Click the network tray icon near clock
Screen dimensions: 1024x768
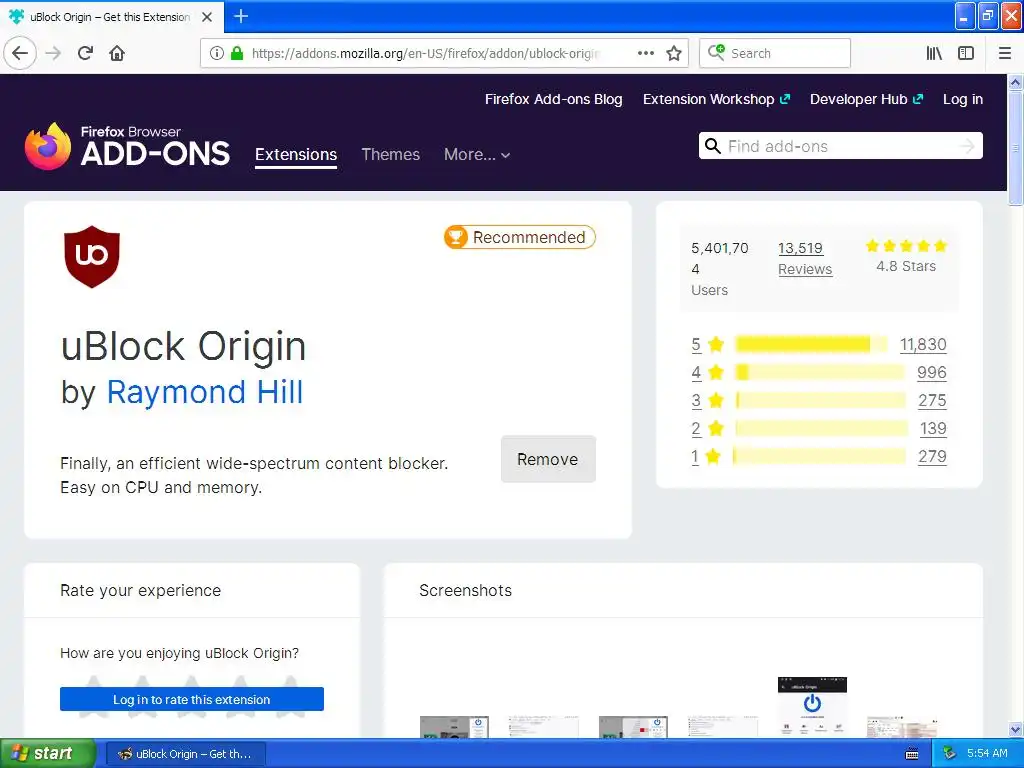tap(950, 754)
